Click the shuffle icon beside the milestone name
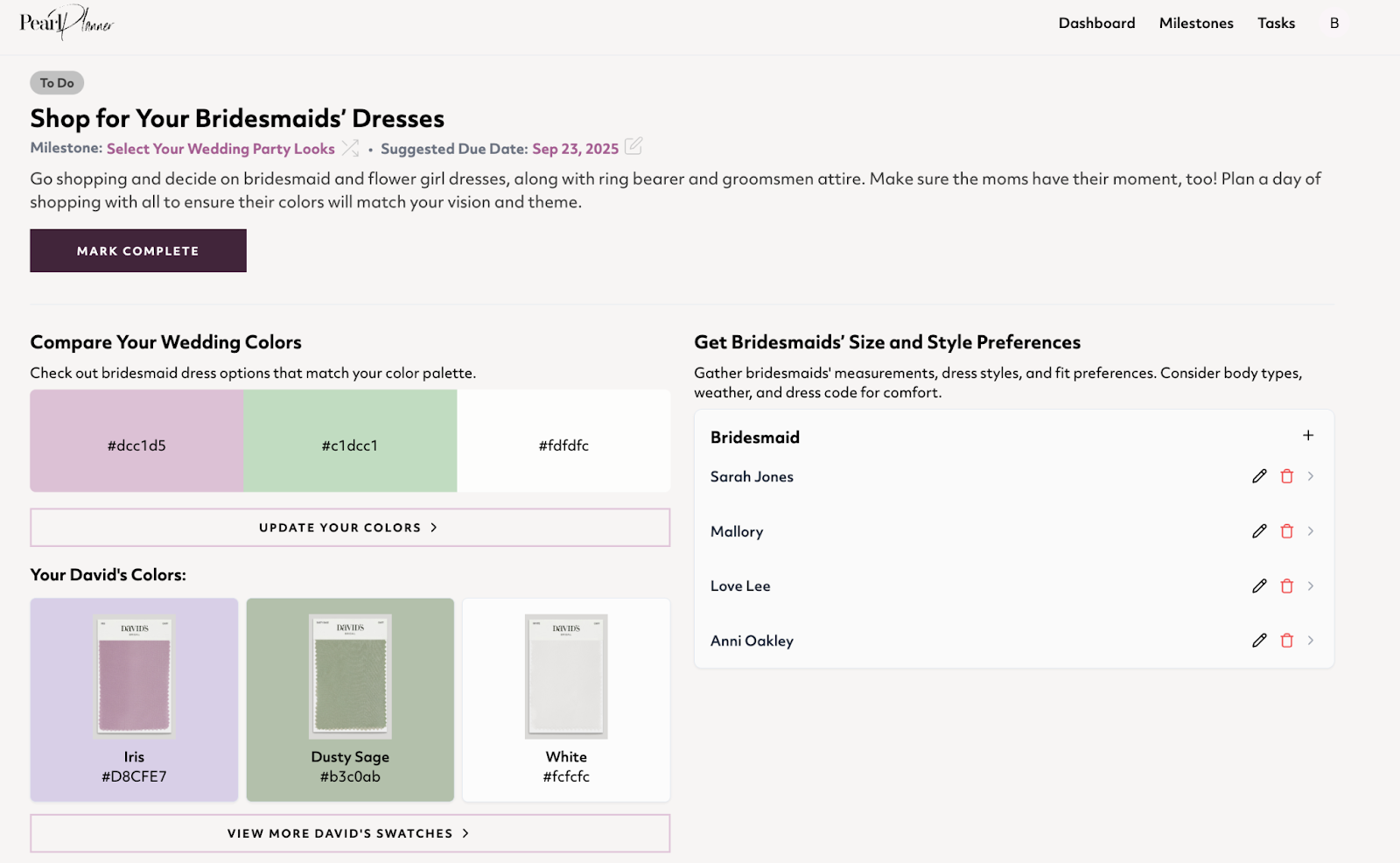The height and width of the screenshot is (863, 1400). [x=350, y=148]
